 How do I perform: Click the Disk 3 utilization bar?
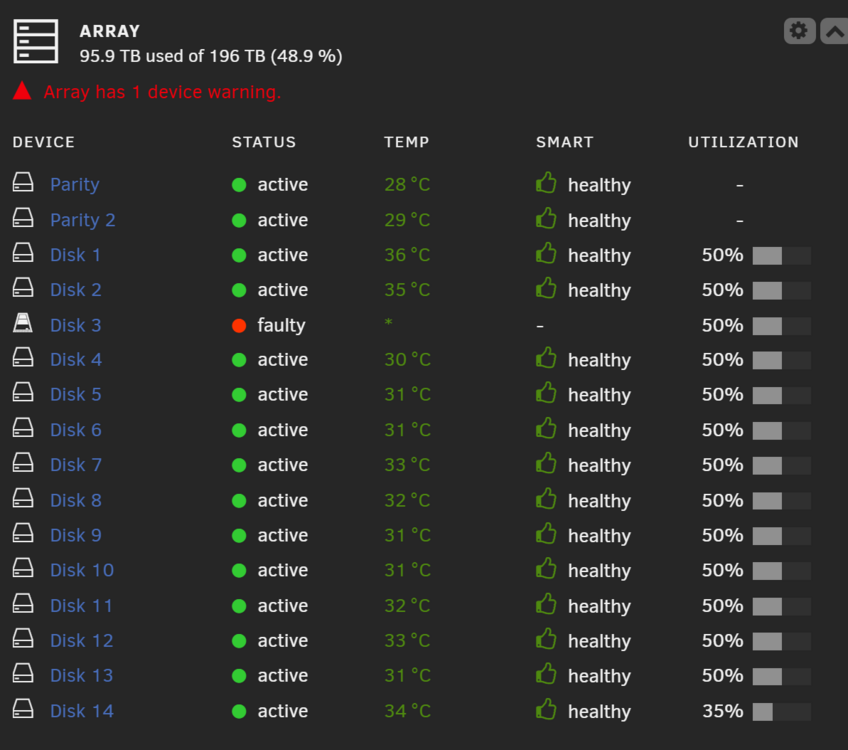click(781, 326)
